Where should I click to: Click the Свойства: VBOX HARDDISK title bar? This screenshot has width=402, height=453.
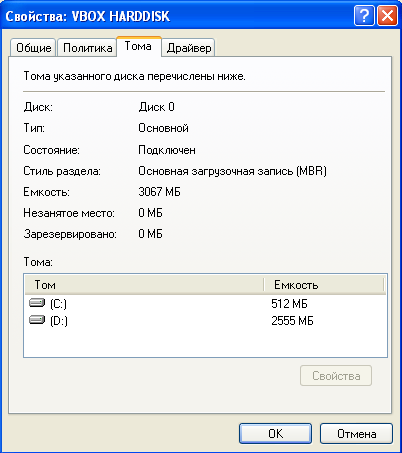178,16
